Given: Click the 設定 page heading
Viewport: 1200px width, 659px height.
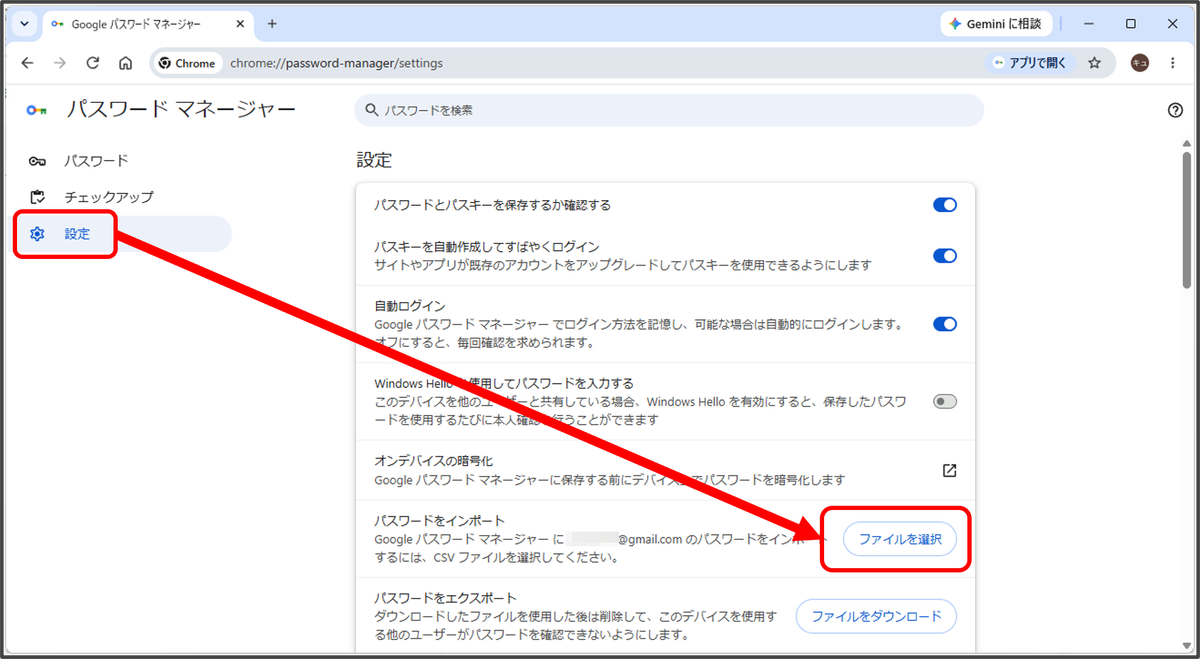Looking at the screenshot, I should tap(374, 160).
